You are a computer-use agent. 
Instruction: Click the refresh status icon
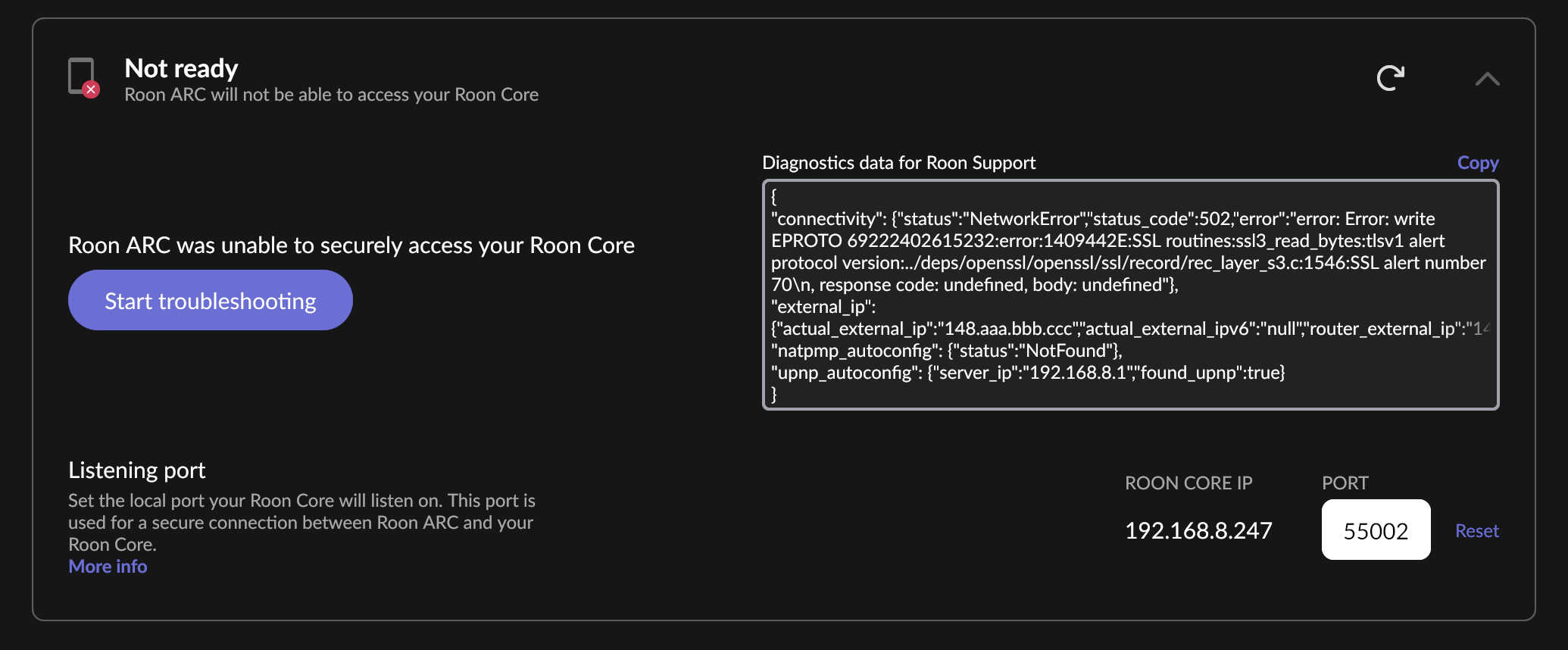pos(1391,77)
